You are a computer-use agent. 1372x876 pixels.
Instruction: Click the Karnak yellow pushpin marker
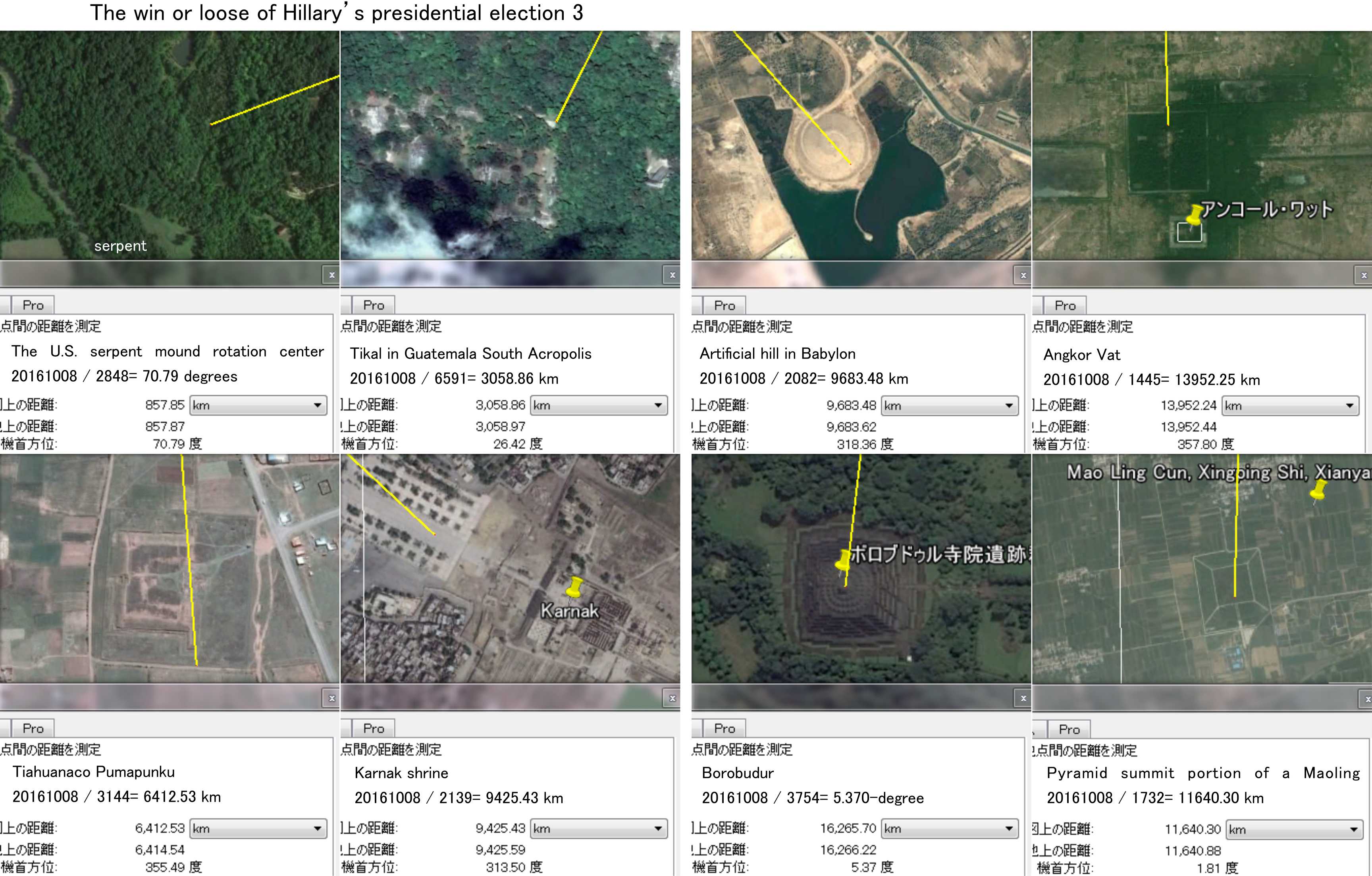coord(576,587)
